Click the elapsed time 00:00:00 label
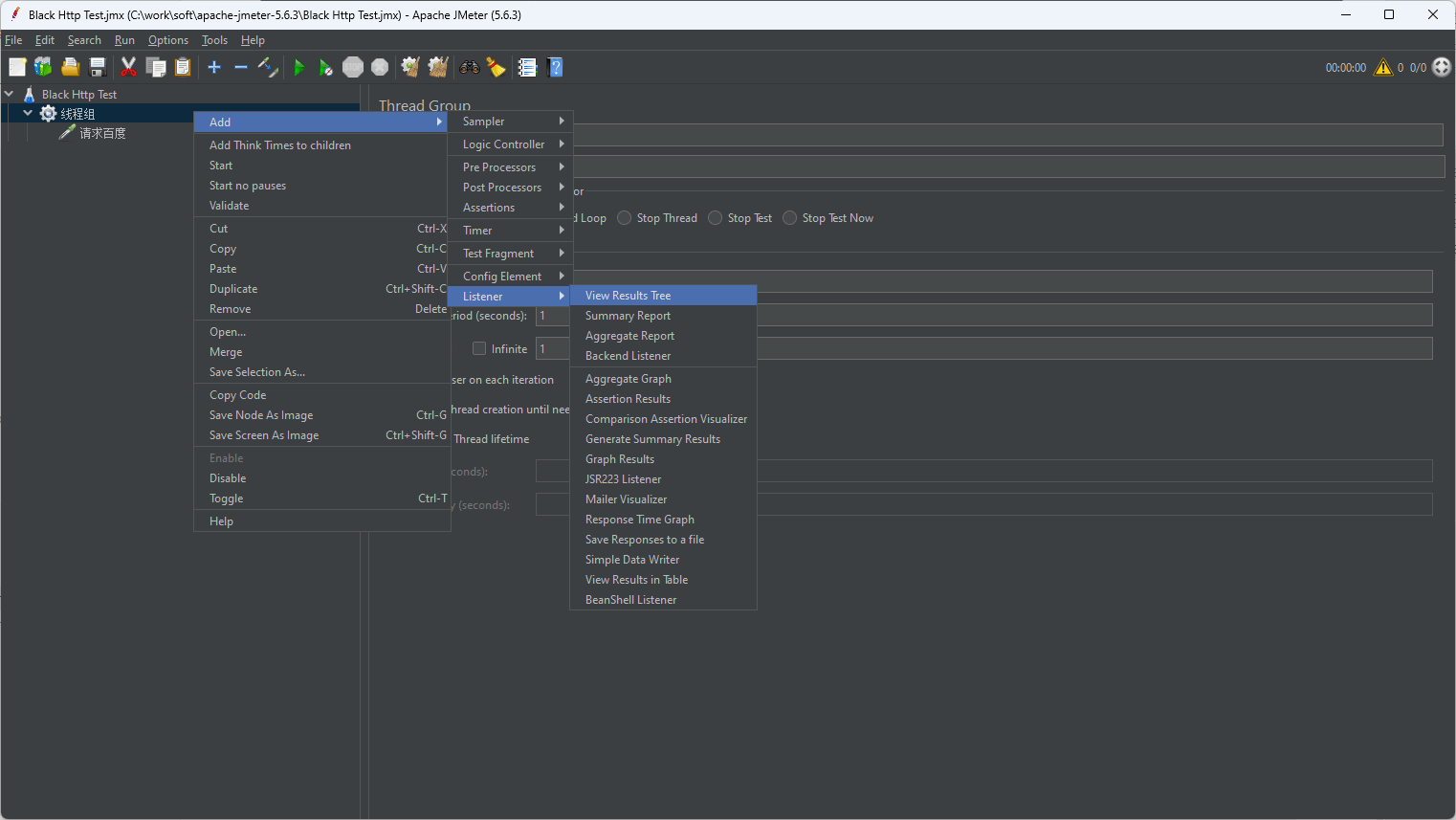Viewport: 1456px width, 820px height. 1346,68
